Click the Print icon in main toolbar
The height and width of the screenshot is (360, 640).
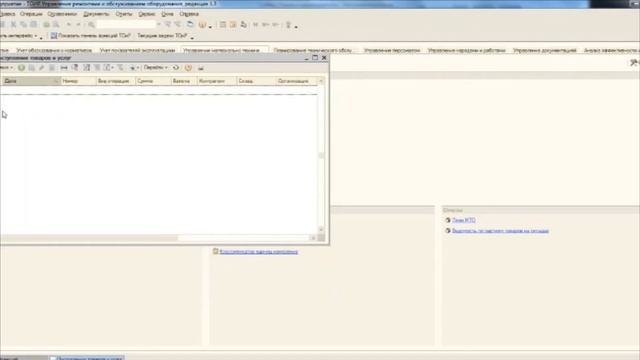(x=46, y=25)
